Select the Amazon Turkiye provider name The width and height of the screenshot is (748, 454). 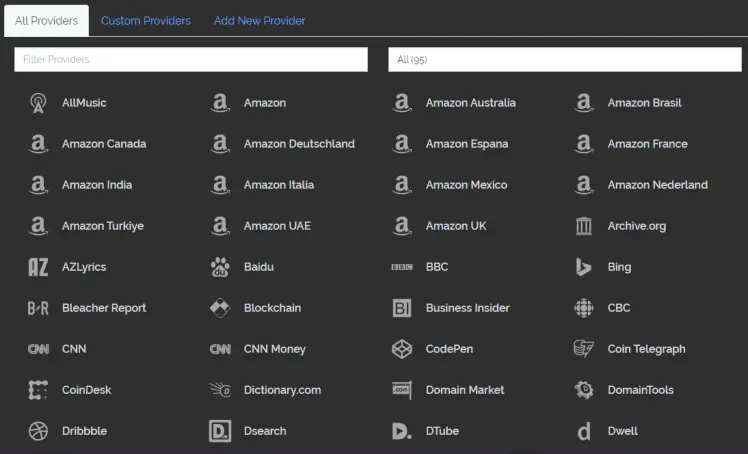pyautogui.click(x=103, y=226)
